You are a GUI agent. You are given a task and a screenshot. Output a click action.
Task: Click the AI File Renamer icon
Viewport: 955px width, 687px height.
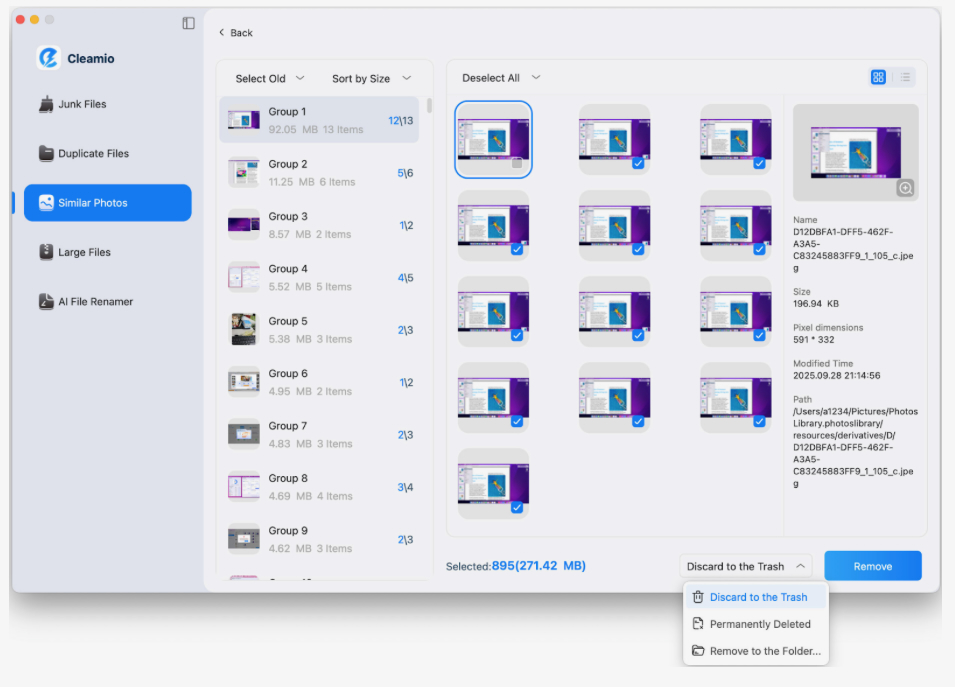tap(46, 302)
